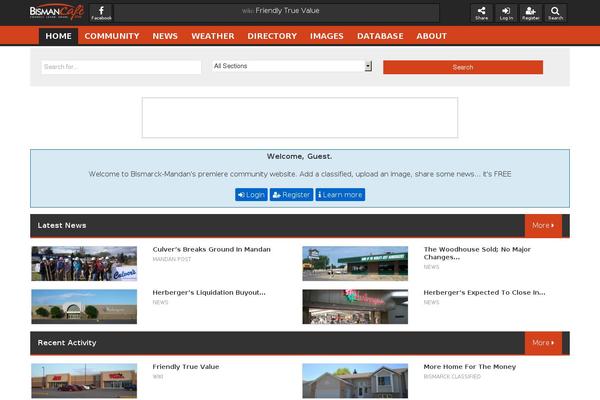The image size is (600, 400).
Task: Click the Log In icon in header
Action: point(506,13)
